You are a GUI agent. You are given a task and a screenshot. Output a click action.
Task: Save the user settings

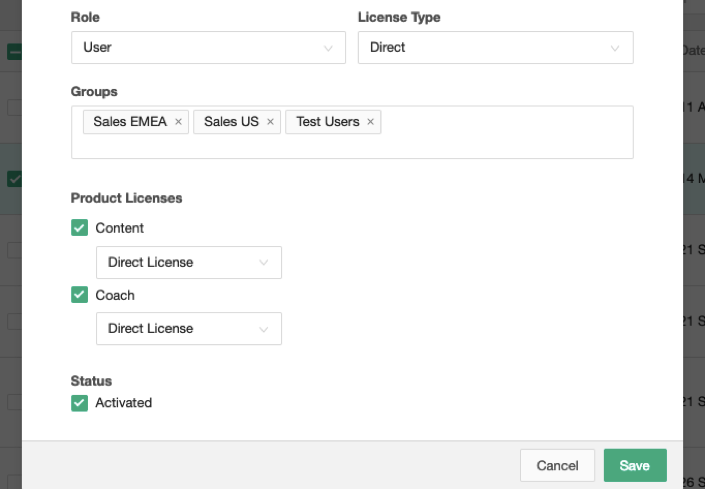pos(635,466)
